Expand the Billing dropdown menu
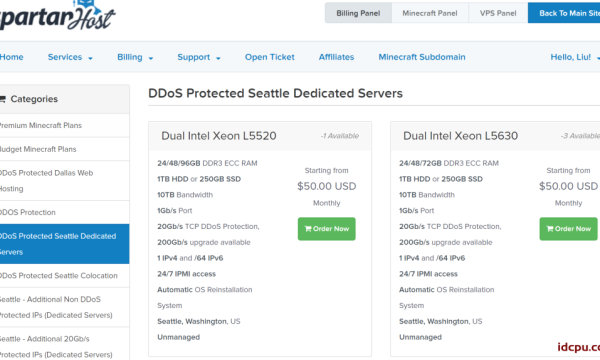Viewport: 600px width, 360px height. (x=135, y=57)
